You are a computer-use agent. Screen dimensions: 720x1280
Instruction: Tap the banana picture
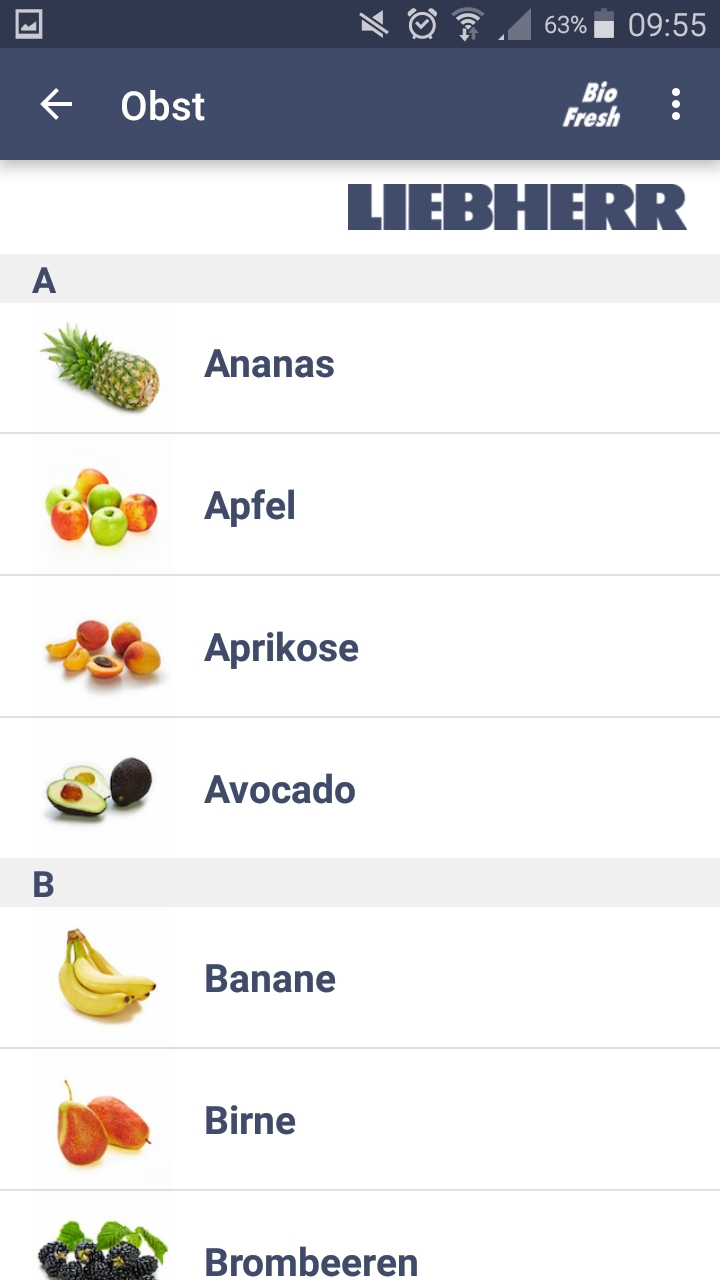[101, 977]
